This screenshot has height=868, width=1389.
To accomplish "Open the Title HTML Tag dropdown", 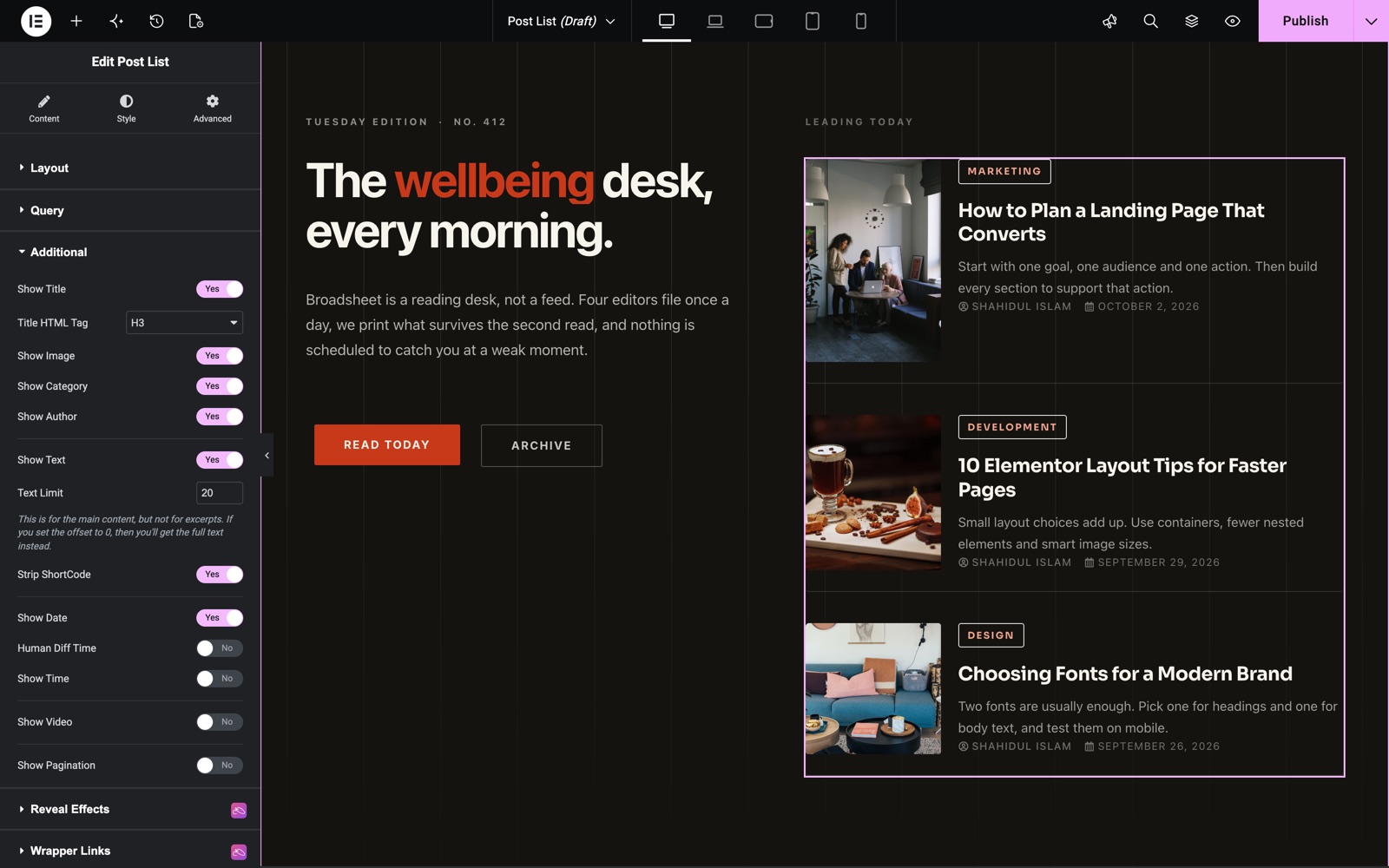I will coord(184,323).
